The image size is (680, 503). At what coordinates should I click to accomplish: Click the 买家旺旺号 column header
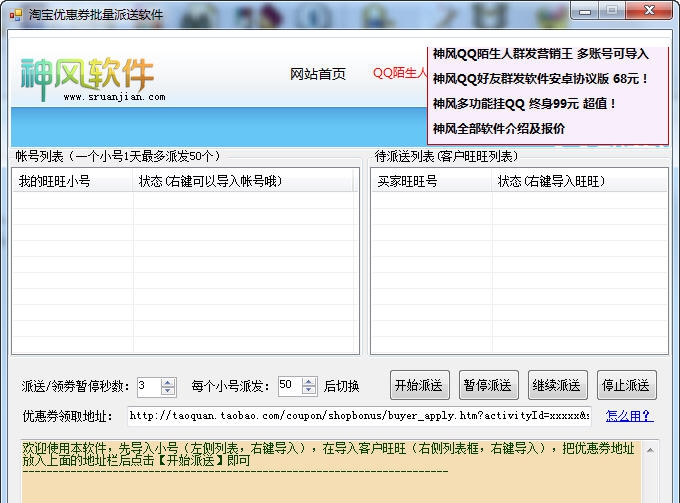pos(432,181)
